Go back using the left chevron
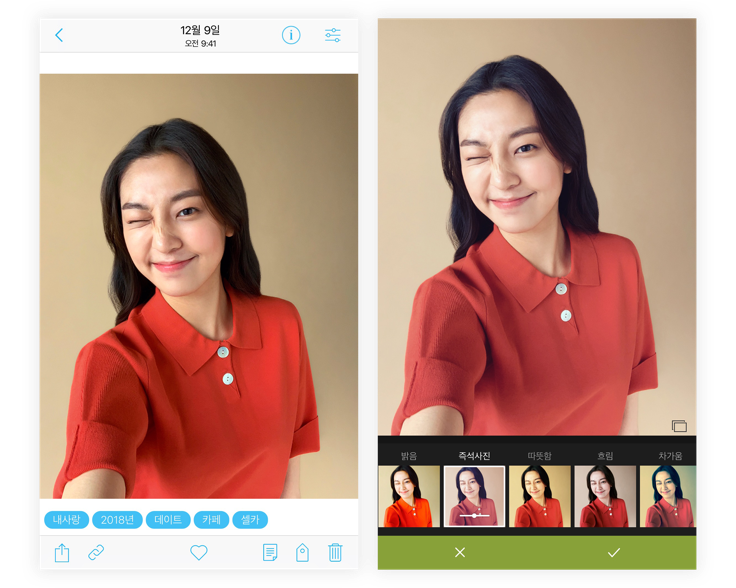Screen dimensions: 736x588 [59, 35]
